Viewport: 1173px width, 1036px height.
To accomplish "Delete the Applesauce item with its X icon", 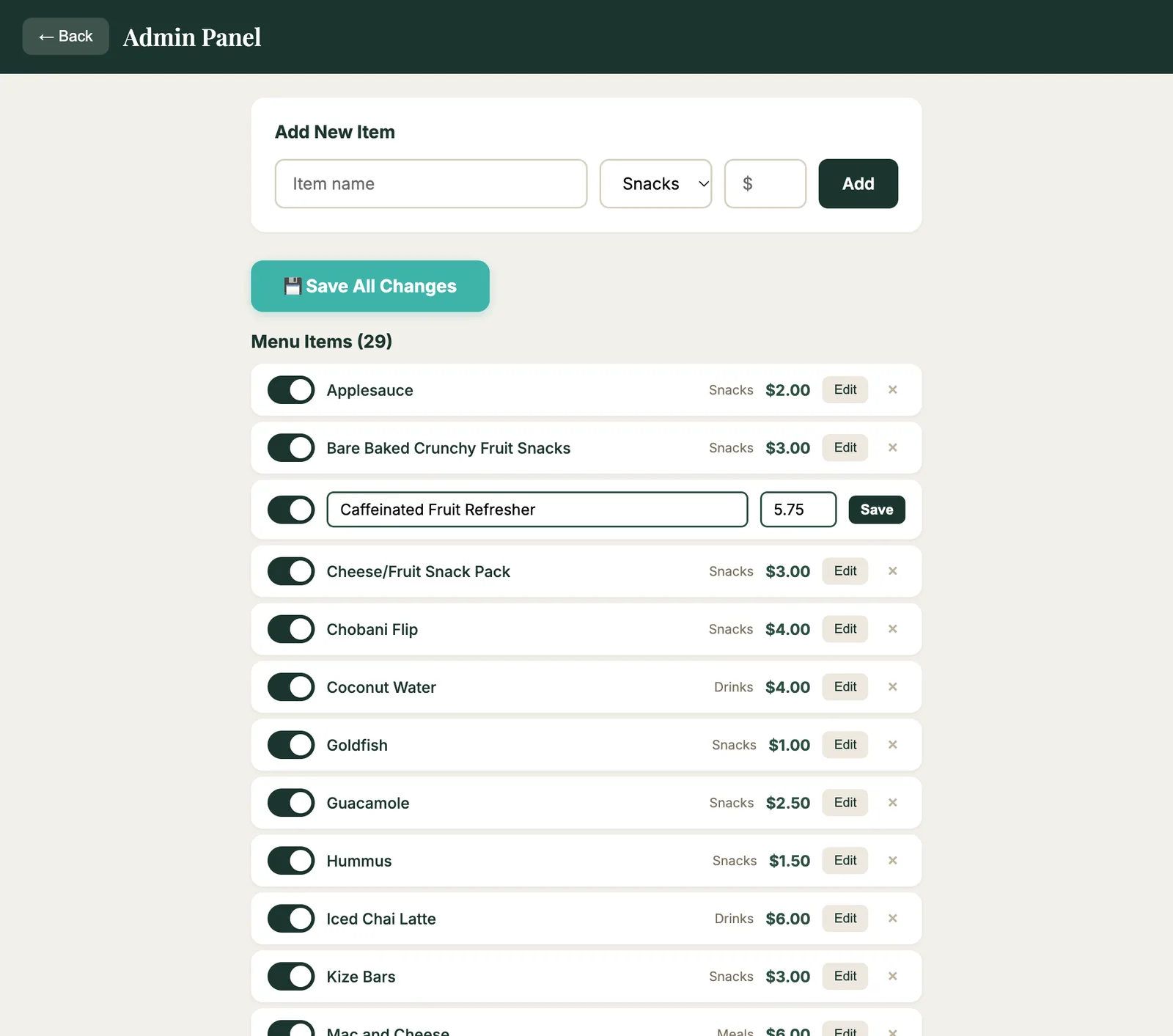I will 892,390.
